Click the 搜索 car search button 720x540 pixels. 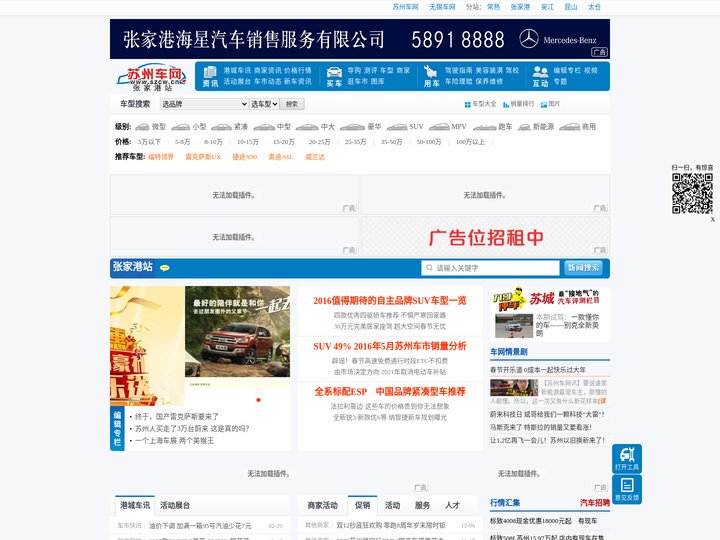(x=292, y=104)
